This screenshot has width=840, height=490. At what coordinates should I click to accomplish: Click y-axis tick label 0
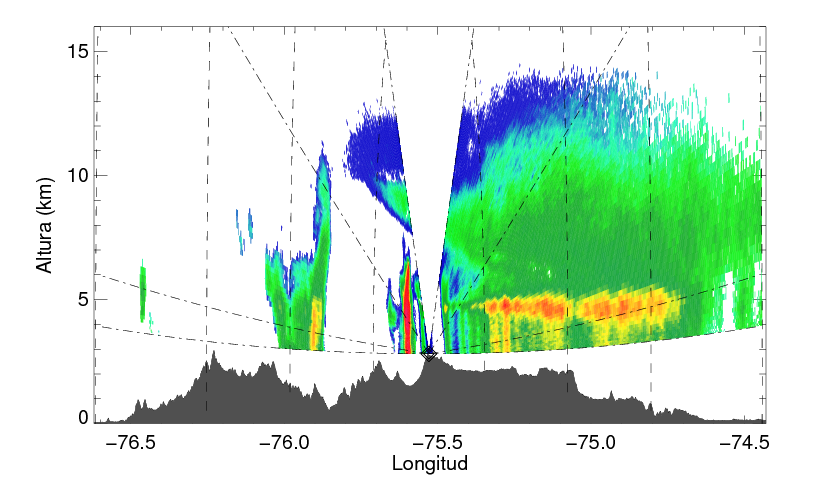point(83,418)
